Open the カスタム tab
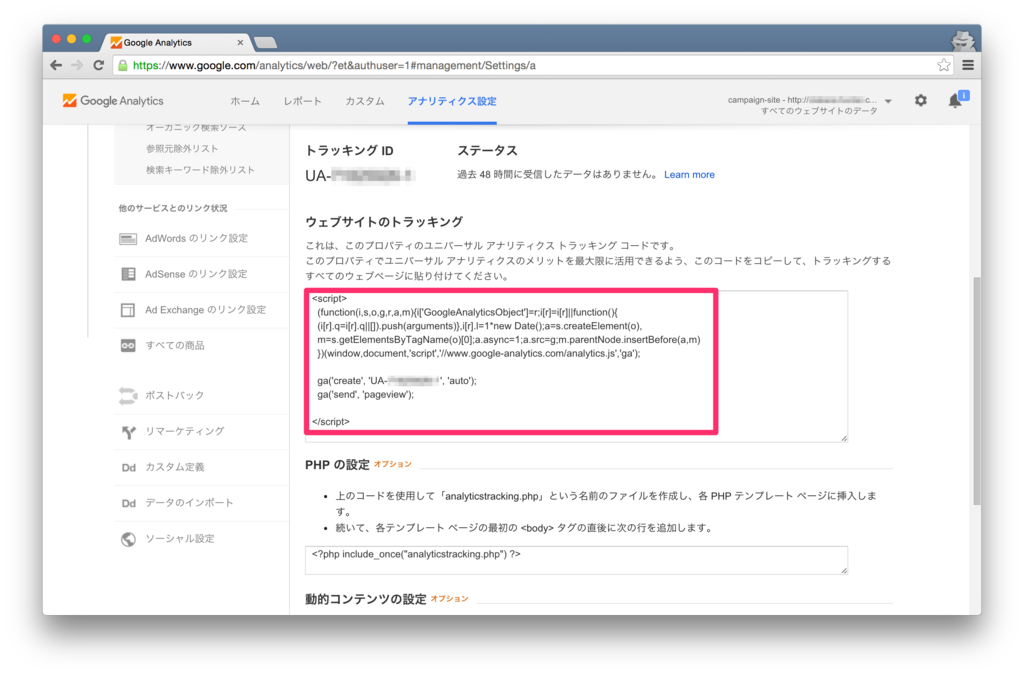 (365, 101)
